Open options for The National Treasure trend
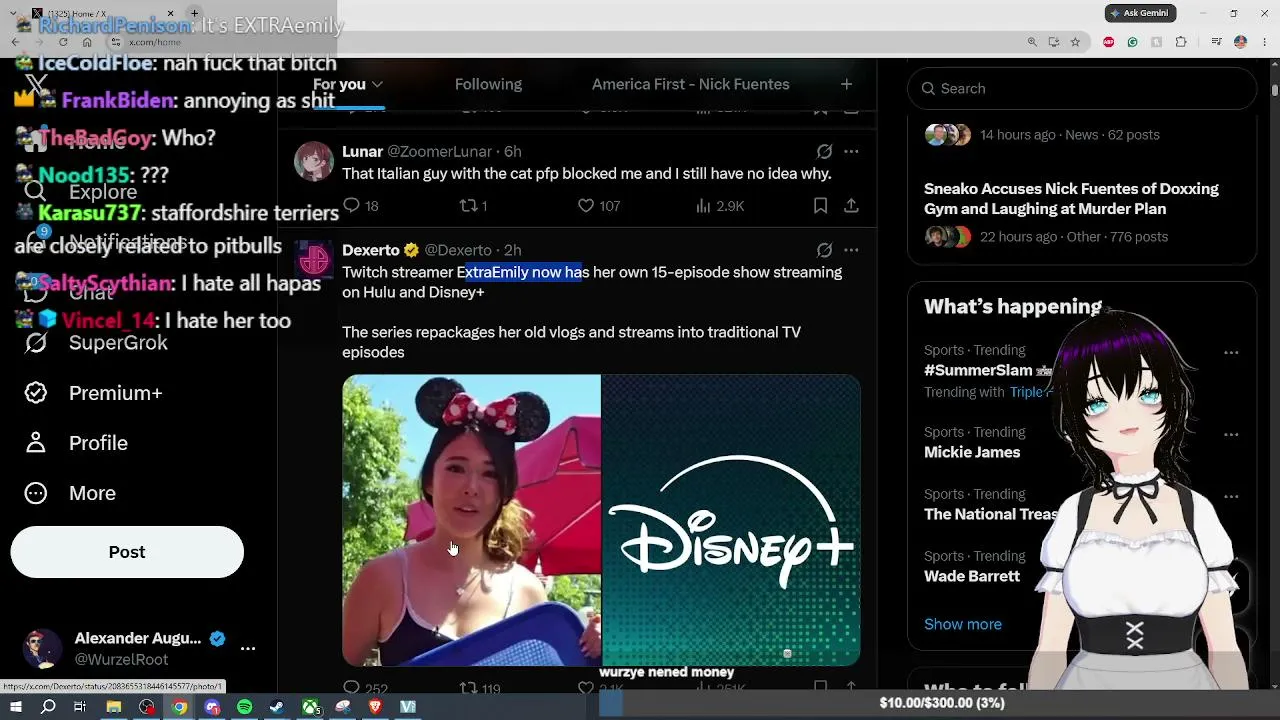 [1231, 496]
